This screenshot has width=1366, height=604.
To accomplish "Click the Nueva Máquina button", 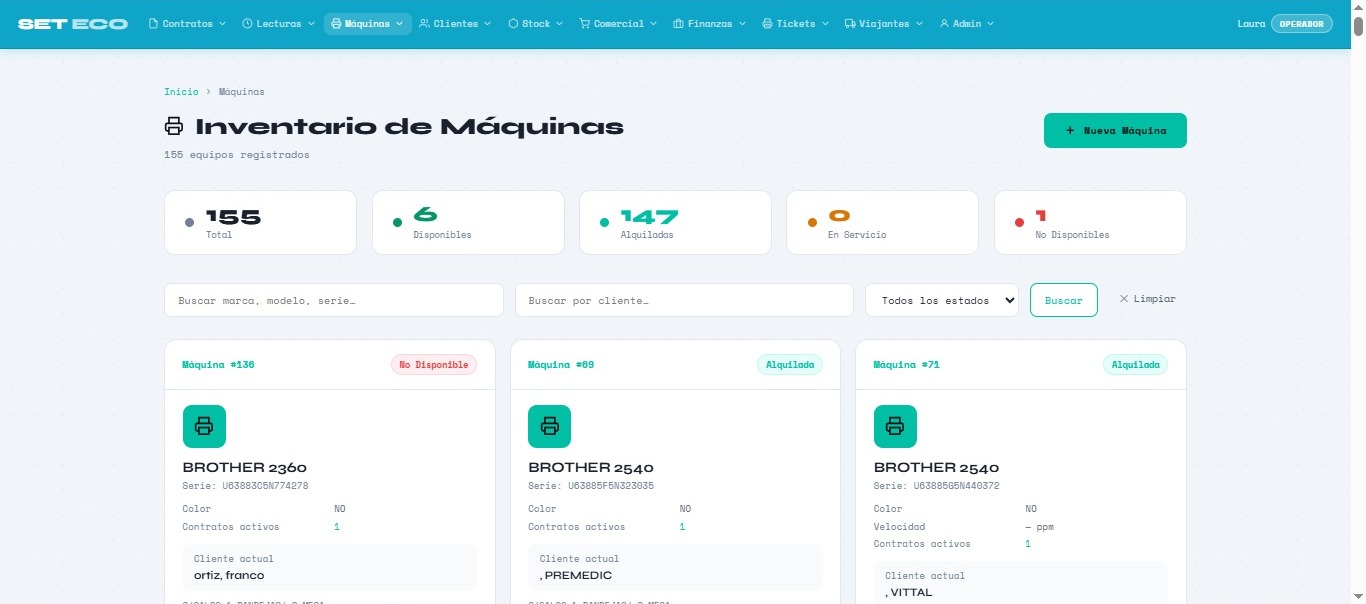I will coord(1115,130).
